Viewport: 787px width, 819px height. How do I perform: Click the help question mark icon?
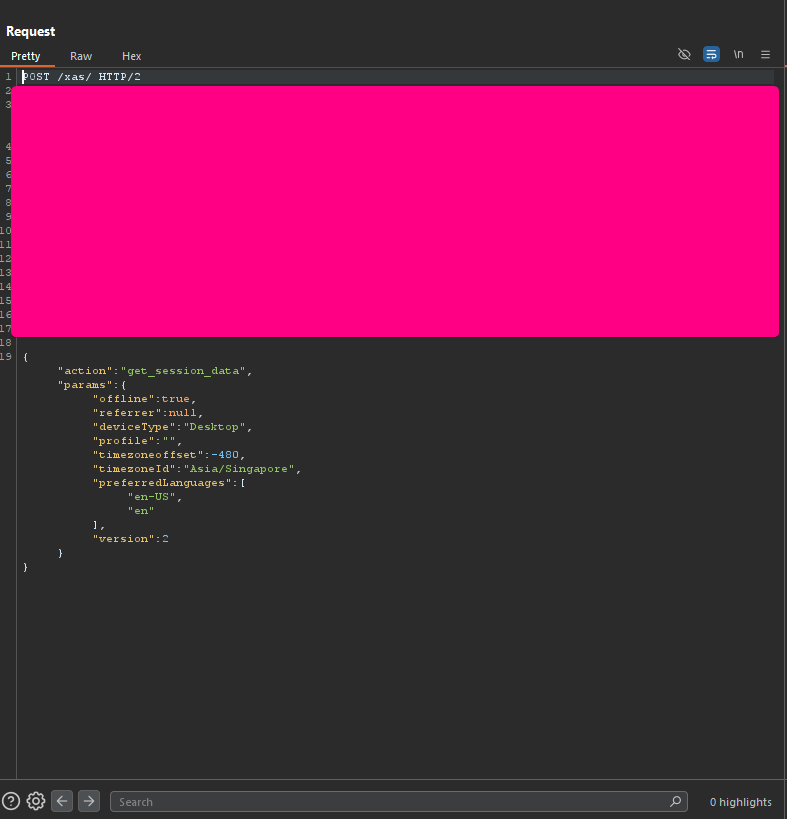pyautogui.click(x=11, y=801)
